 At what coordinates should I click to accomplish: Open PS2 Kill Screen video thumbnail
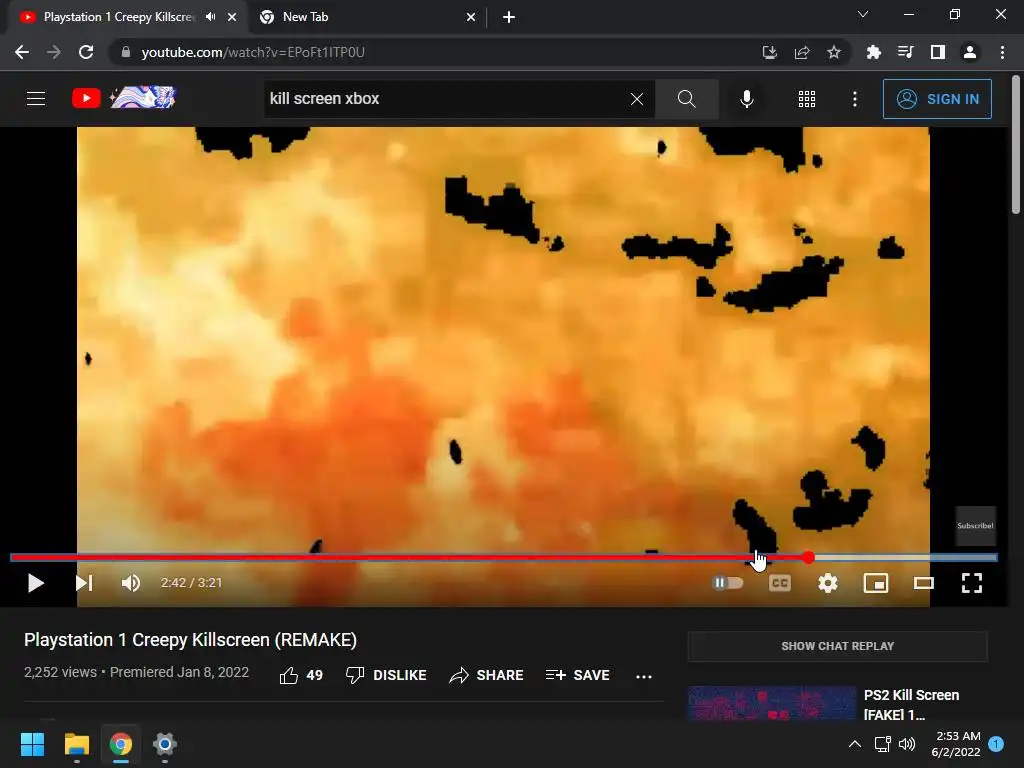click(x=772, y=703)
